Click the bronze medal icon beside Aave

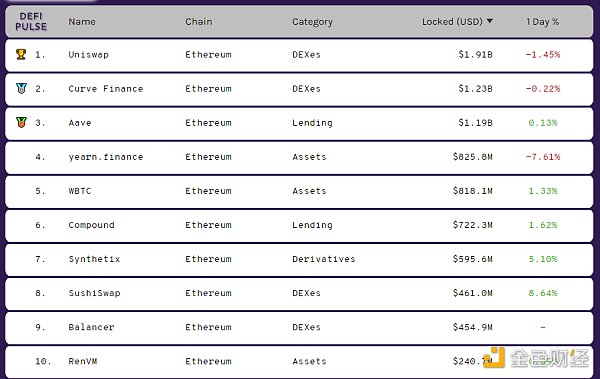click(21, 123)
